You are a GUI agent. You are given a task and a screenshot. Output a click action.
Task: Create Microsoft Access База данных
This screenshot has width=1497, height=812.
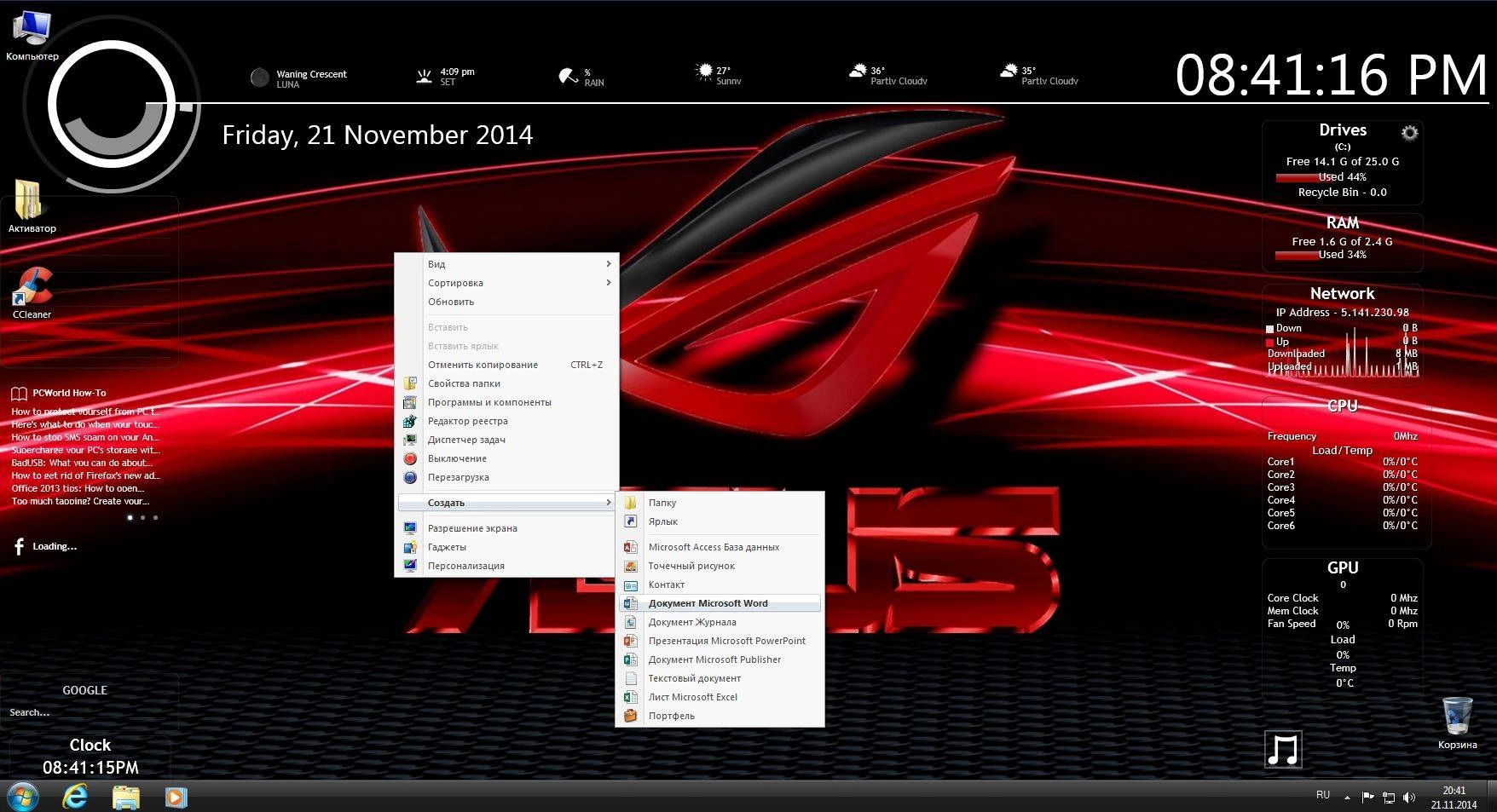720,547
